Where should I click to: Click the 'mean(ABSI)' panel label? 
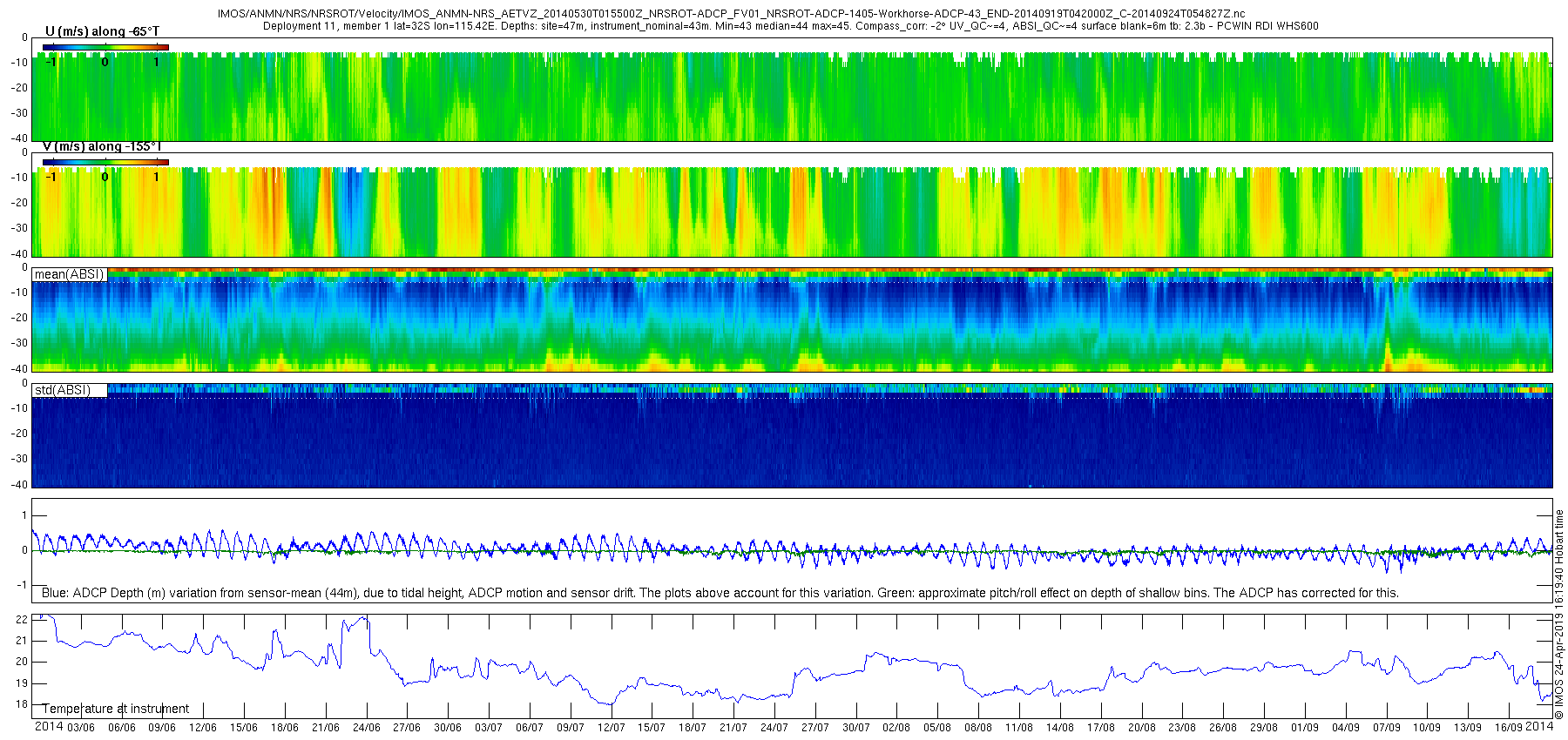69,274
